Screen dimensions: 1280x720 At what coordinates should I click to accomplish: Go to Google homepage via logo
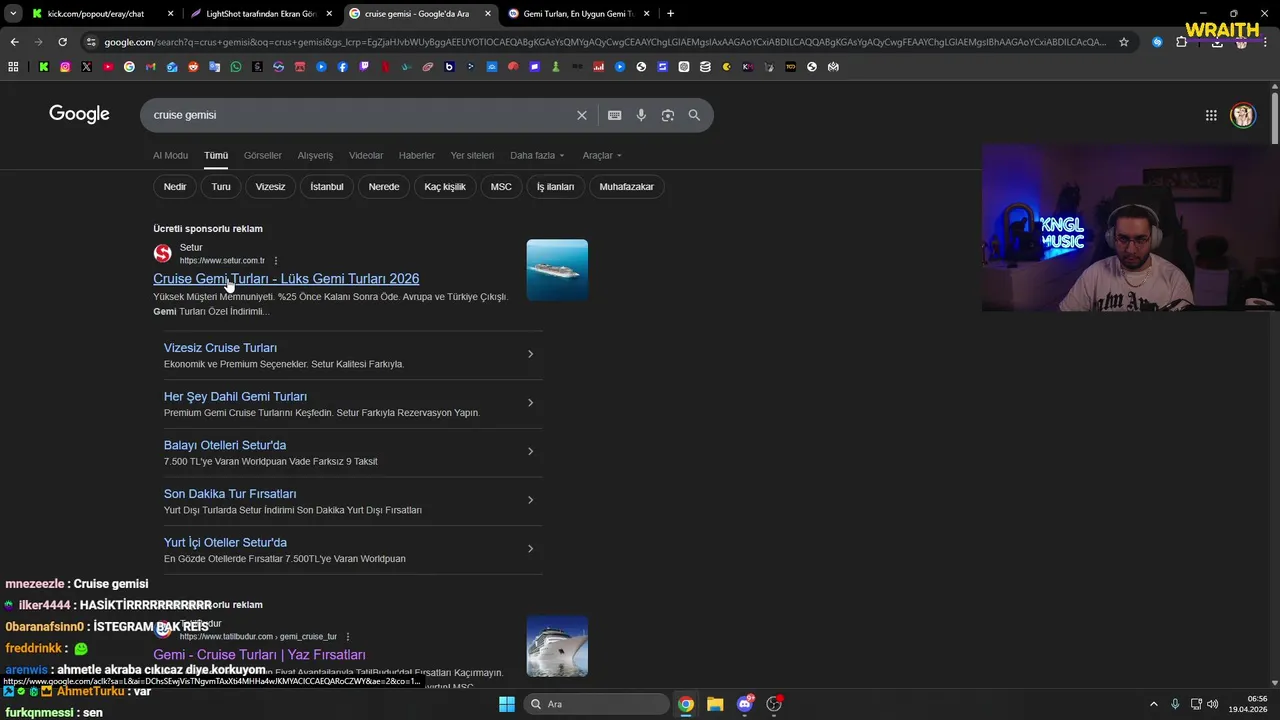(79, 114)
